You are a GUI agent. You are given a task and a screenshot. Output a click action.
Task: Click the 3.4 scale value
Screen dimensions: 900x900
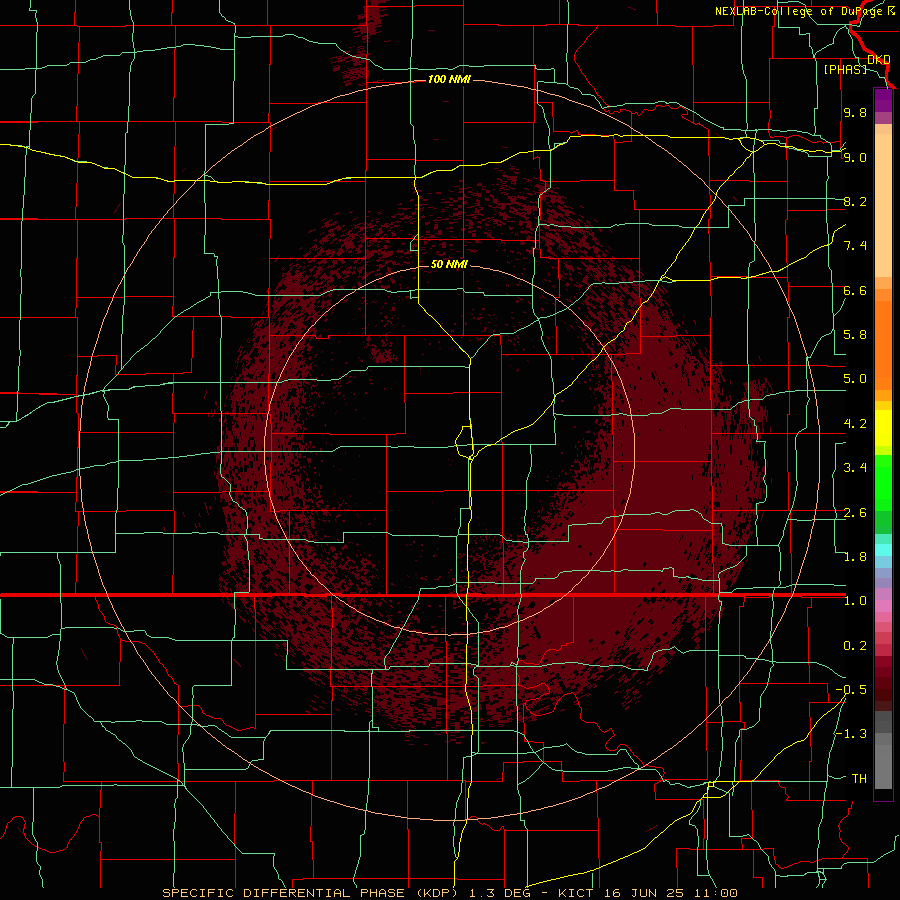[x=855, y=468]
